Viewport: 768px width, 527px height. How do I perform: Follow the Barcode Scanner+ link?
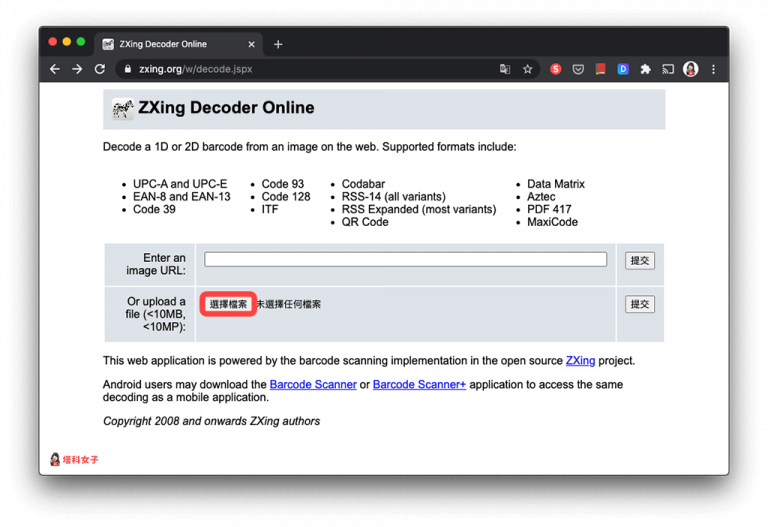tap(419, 384)
